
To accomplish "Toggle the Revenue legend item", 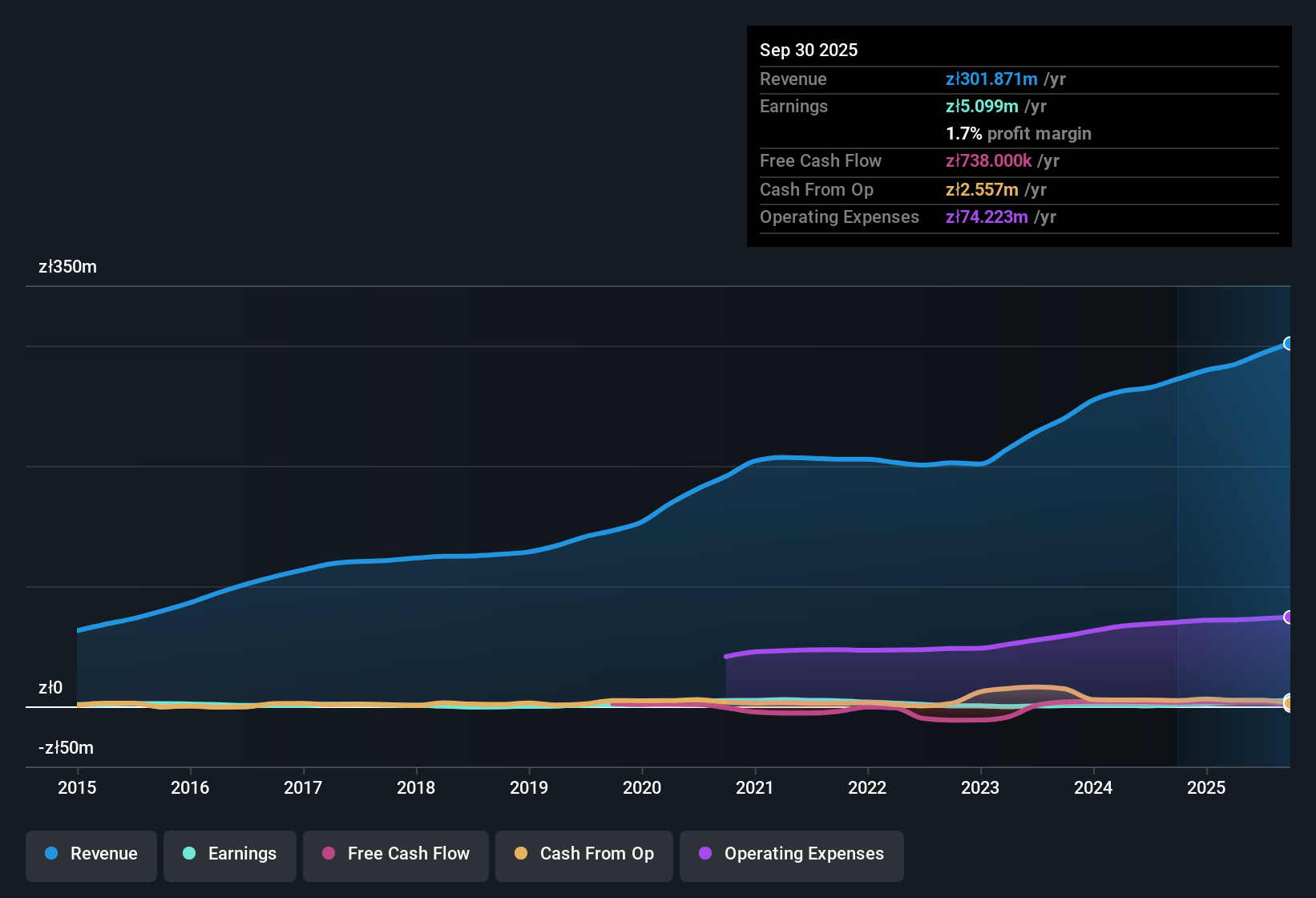I will 91,854.
